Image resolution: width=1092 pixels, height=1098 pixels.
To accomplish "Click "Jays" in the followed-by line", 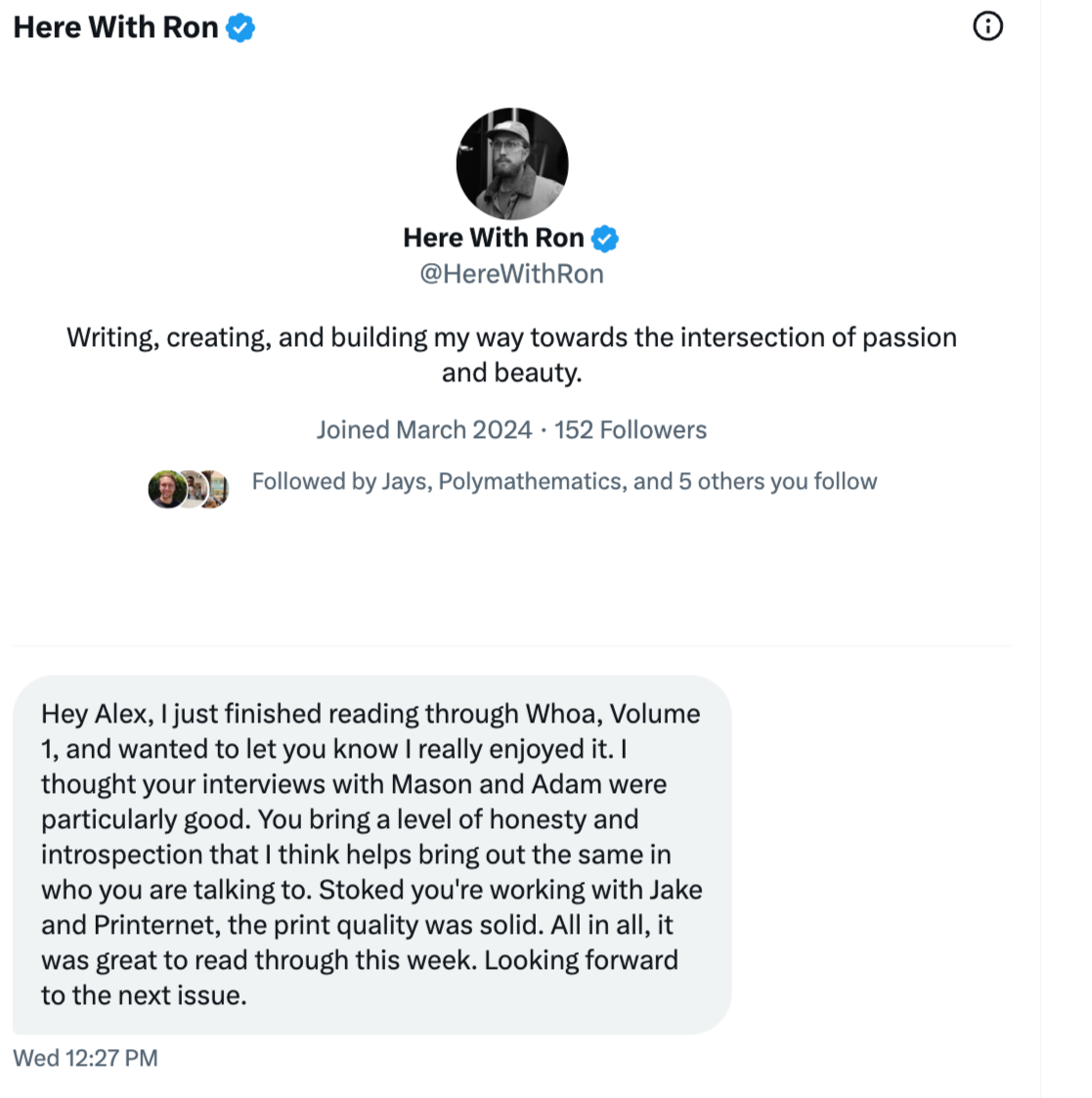I will tap(404, 482).
